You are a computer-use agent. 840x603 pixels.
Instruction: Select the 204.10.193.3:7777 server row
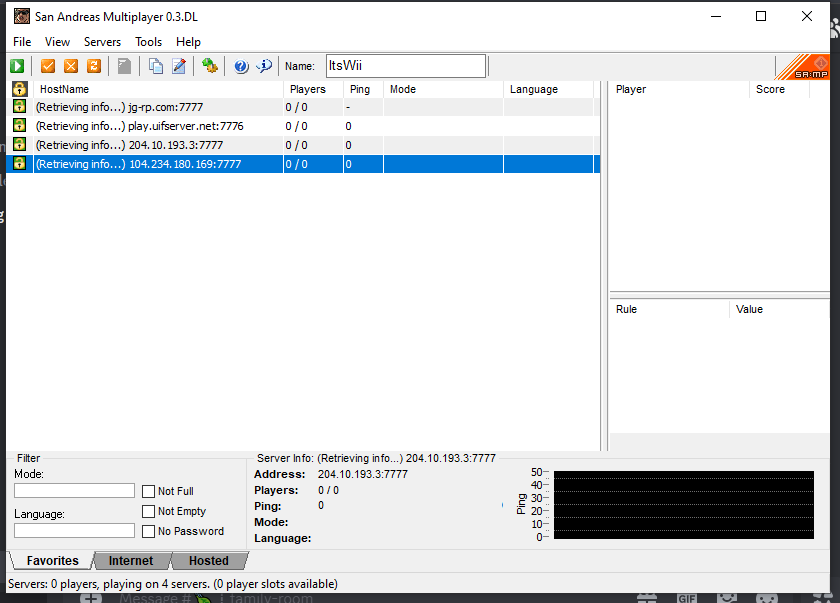point(303,145)
